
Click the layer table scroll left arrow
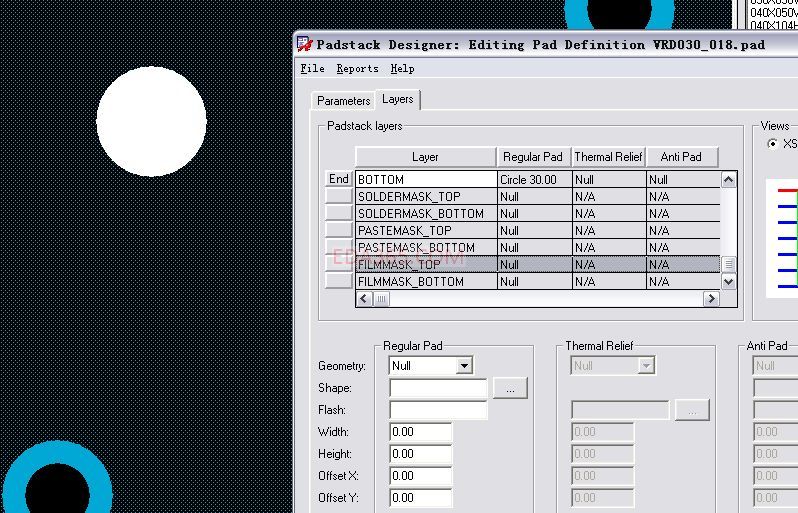[363, 299]
